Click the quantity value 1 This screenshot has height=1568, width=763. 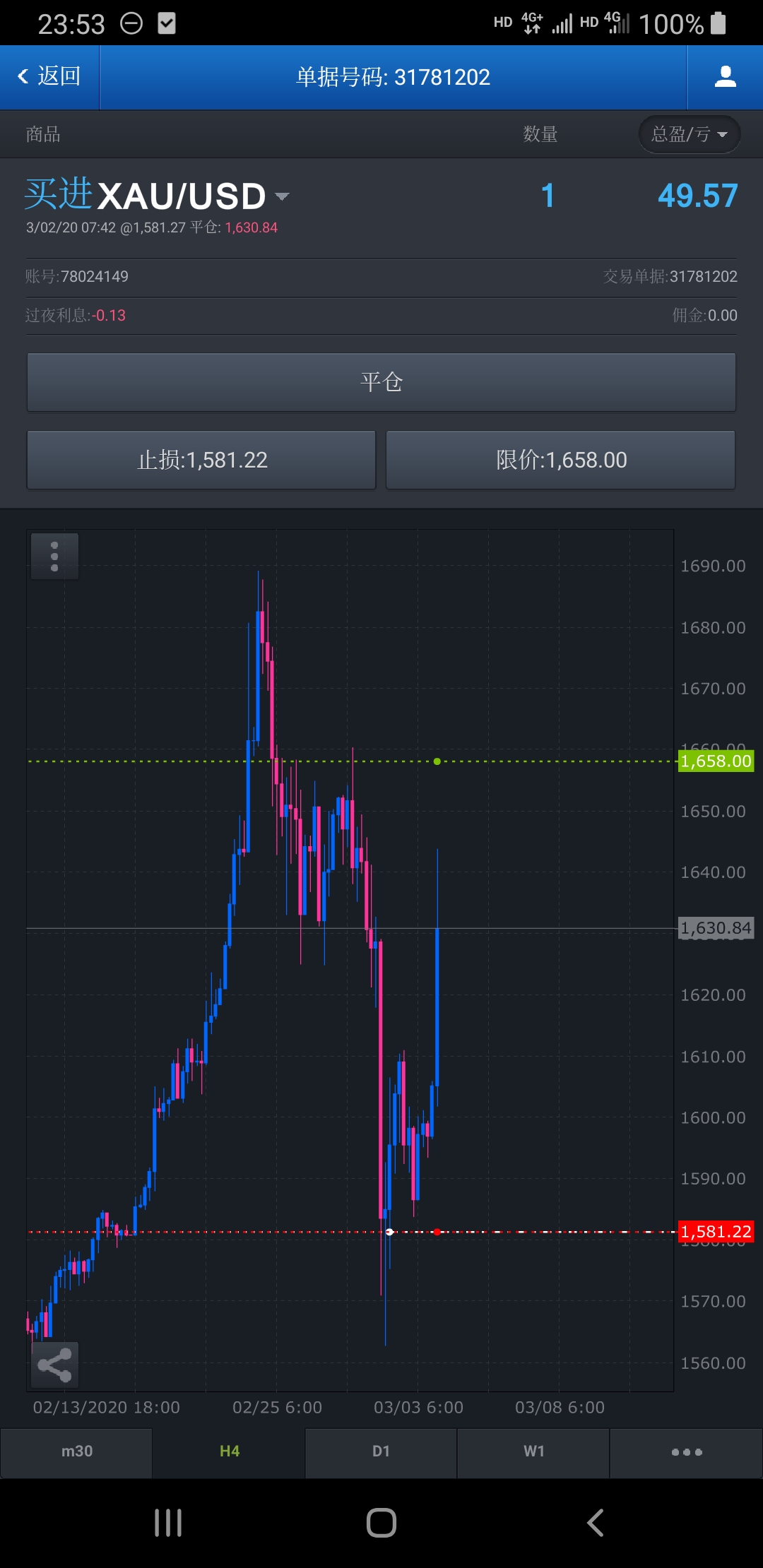(548, 196)
